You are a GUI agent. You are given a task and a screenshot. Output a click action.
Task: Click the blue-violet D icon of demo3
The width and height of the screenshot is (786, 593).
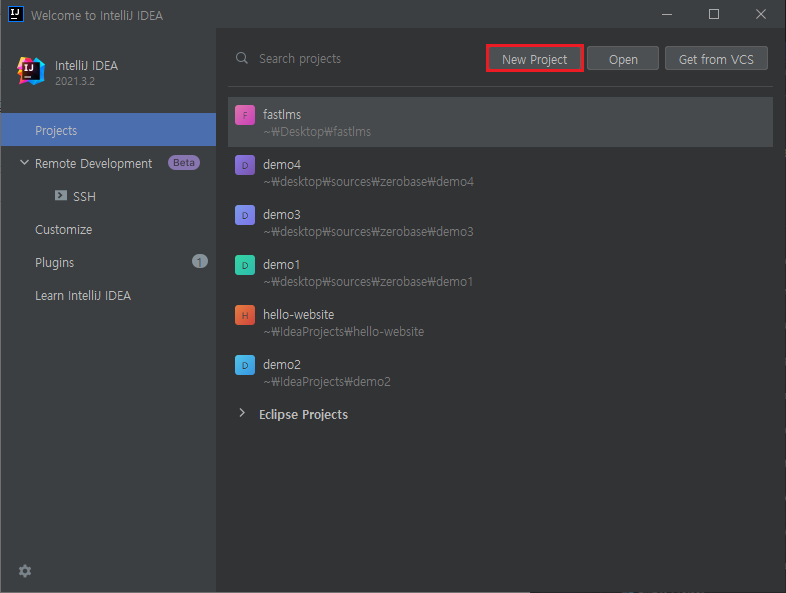tap(245, 215)
